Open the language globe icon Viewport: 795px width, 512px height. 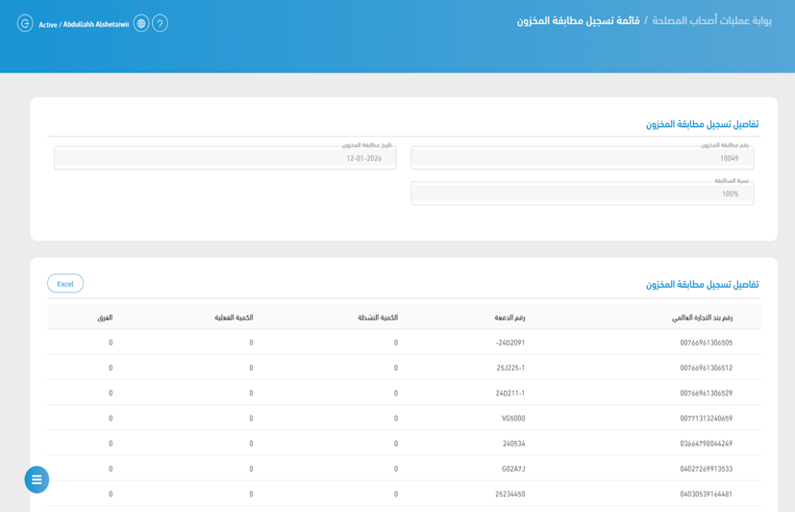click(x=141, y=23)
